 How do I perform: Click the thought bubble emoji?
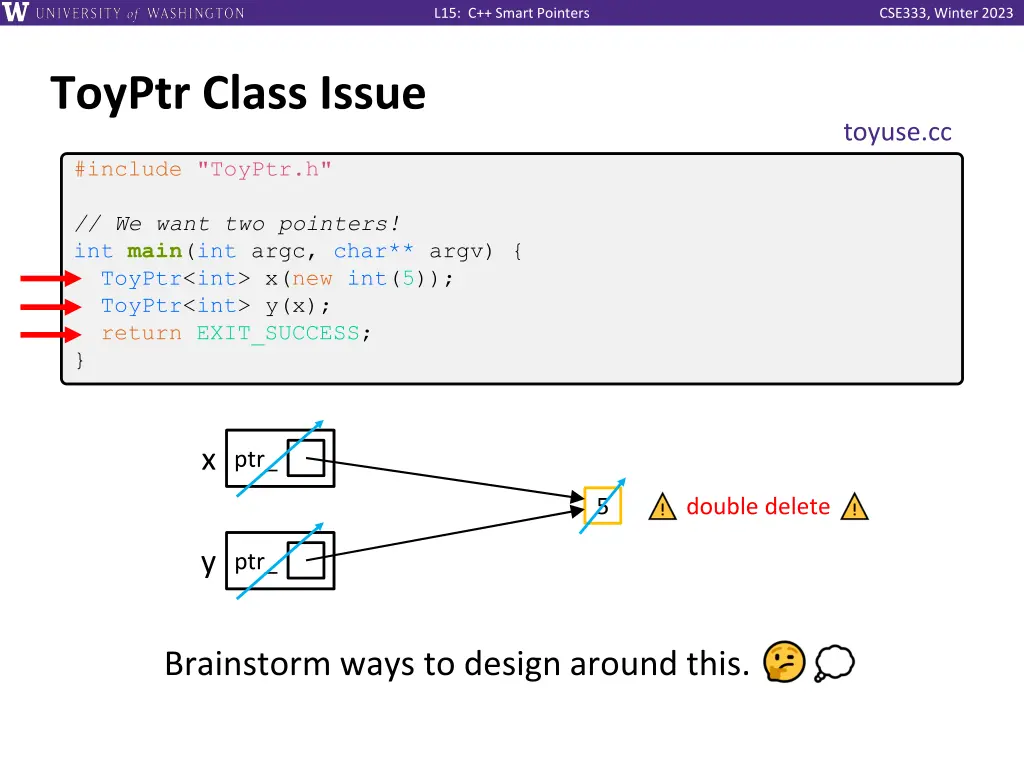(834, 664)
